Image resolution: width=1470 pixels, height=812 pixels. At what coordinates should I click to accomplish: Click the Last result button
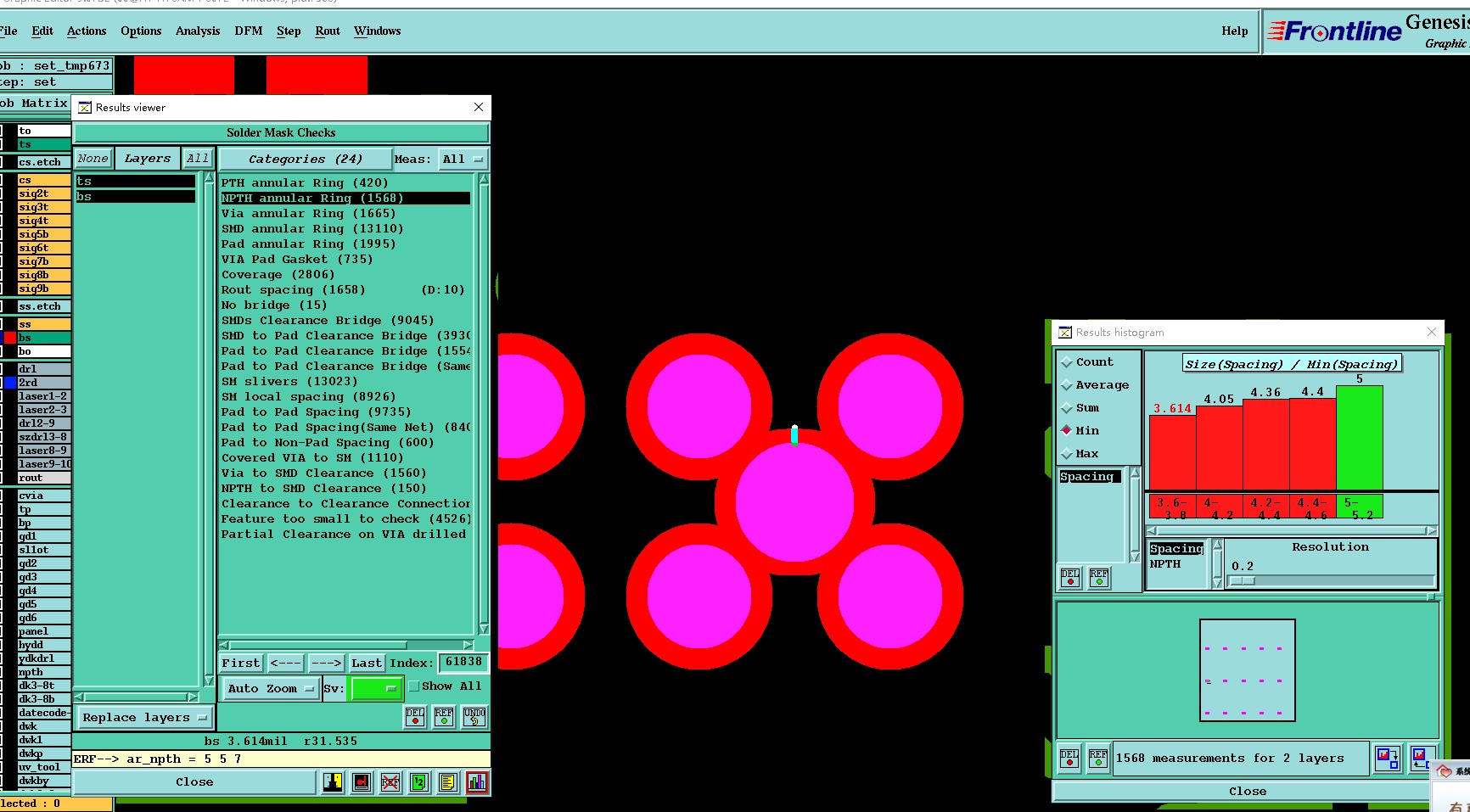(x=367, y=664)
